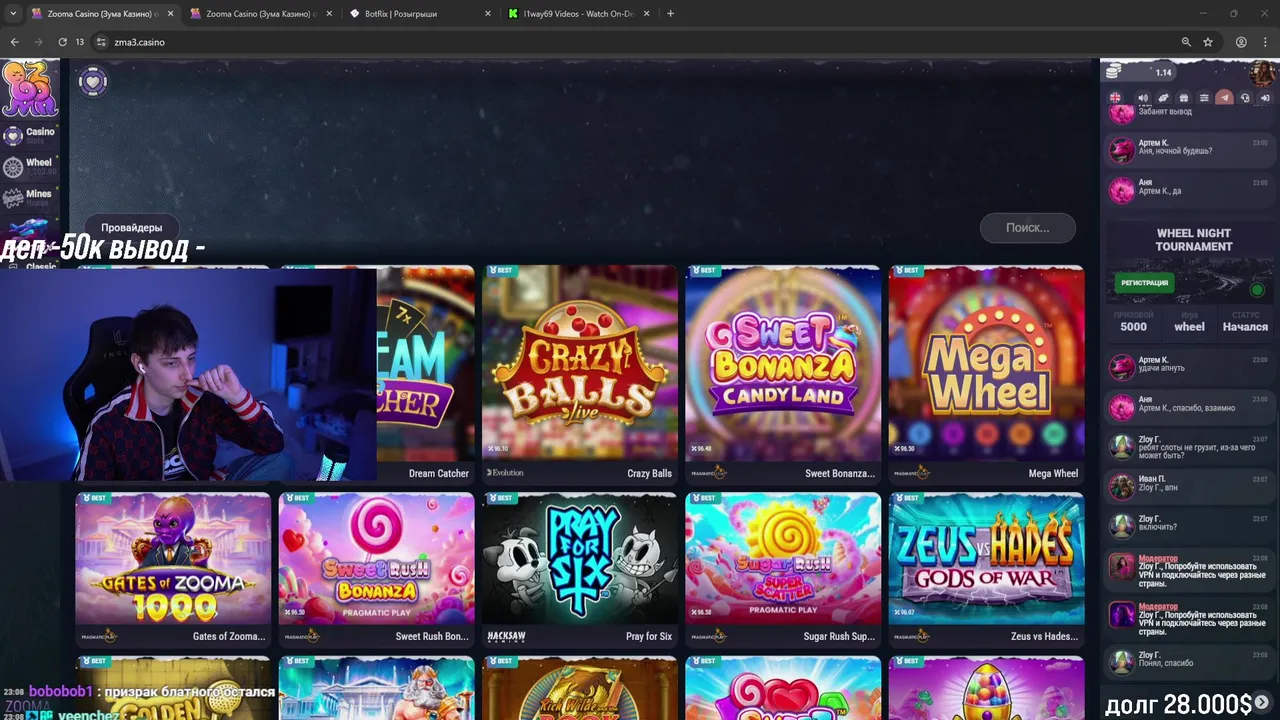Open the Провайдеры providers dropdown

[x=131, y=228]
